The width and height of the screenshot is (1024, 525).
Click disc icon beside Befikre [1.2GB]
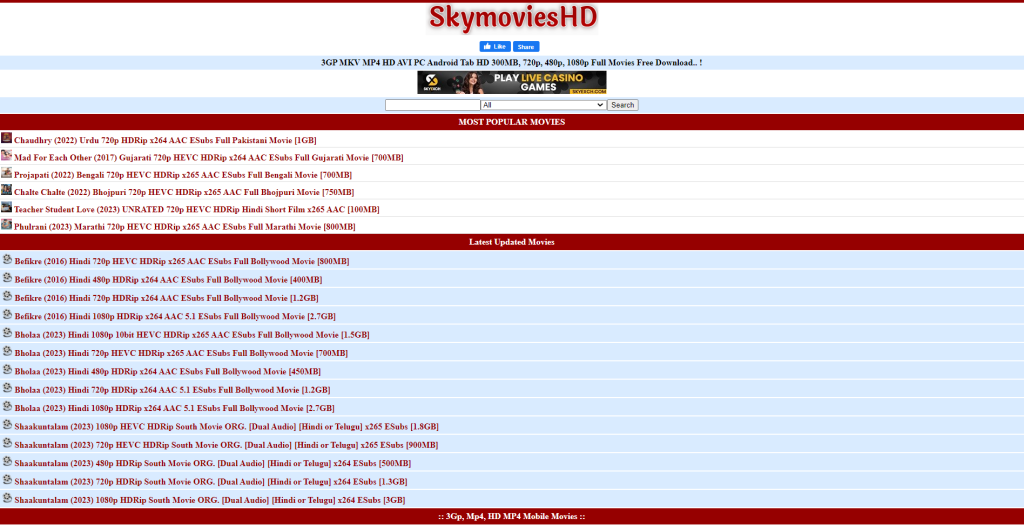pos(7,296)
